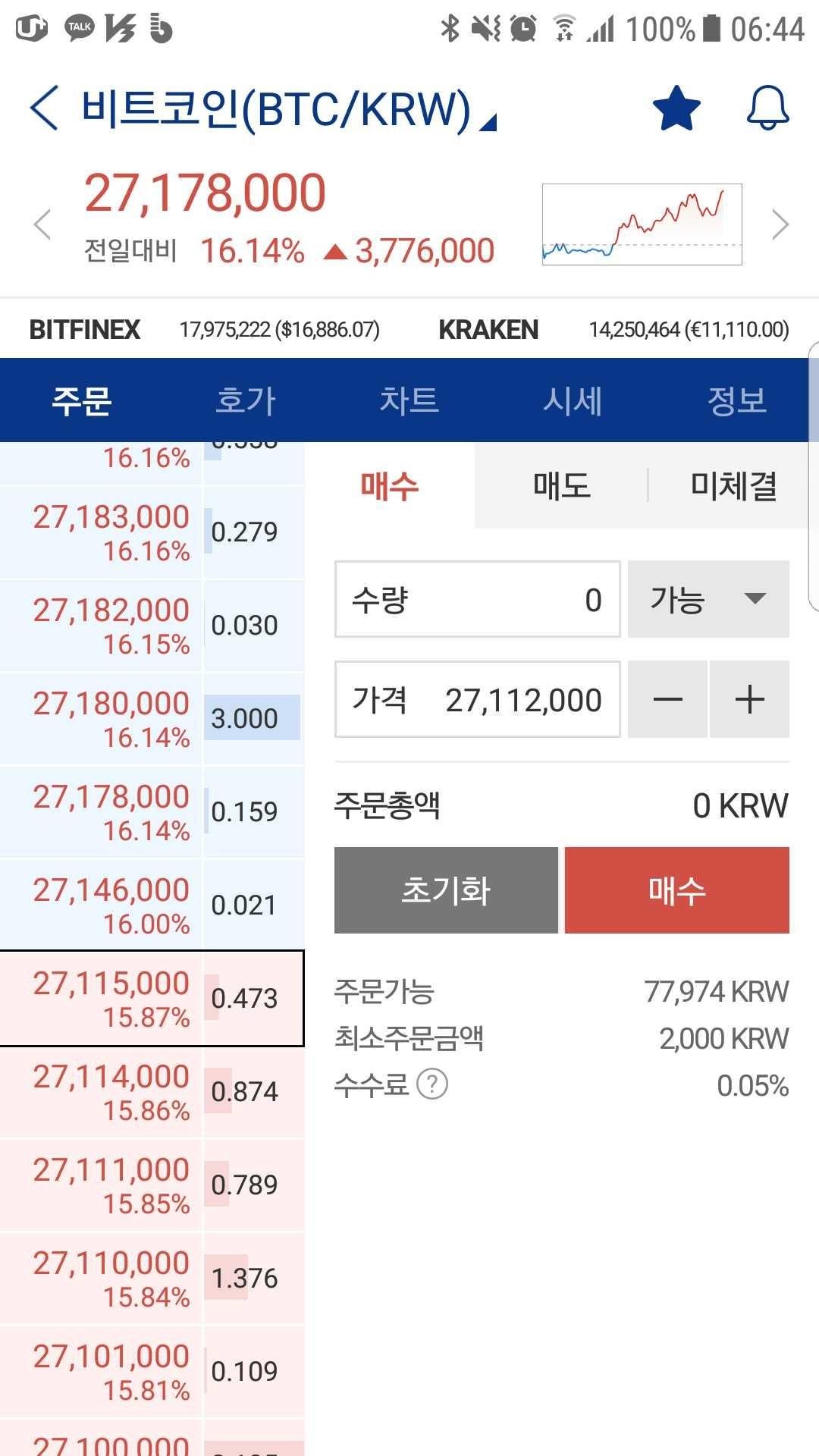Decrease price with the minus button

point(667,699)
